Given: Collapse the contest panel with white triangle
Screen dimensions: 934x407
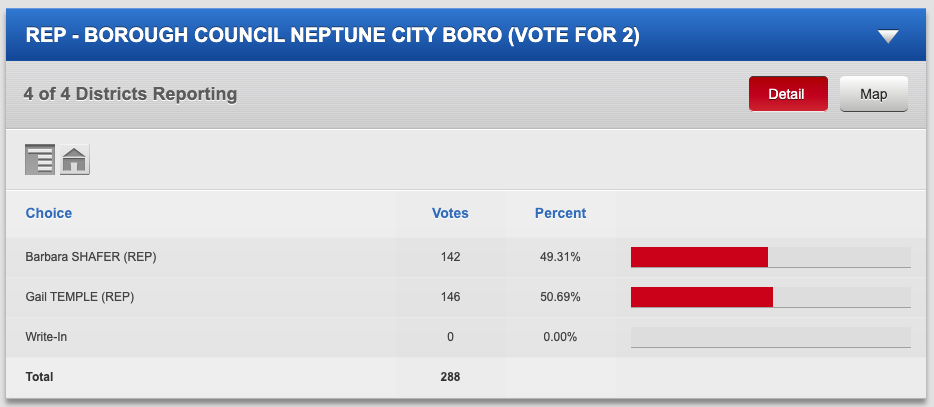Looking at the screenshot, I should (x=888, y=36).
